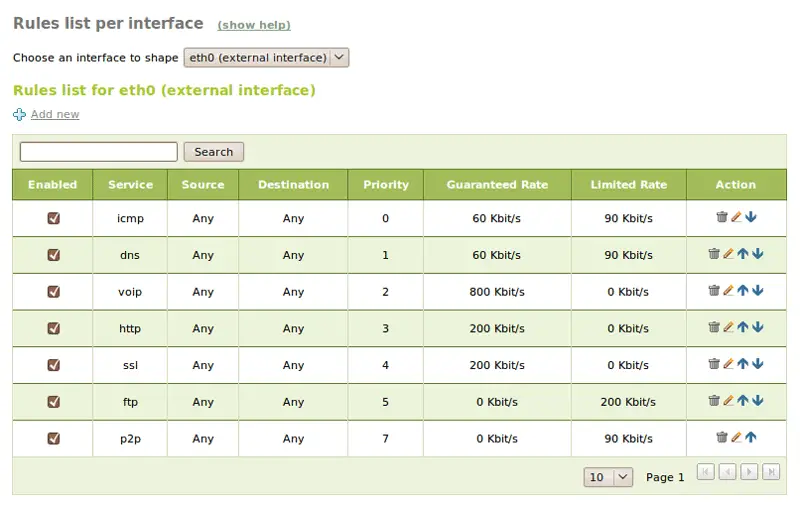Open the interface selection dropdown
800x505 pixels.
coord(266,58)
